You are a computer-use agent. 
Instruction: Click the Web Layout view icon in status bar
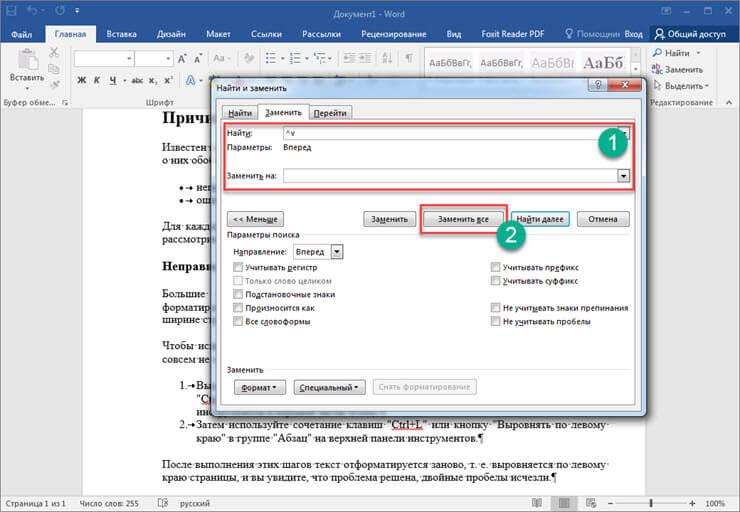(591, 503)
